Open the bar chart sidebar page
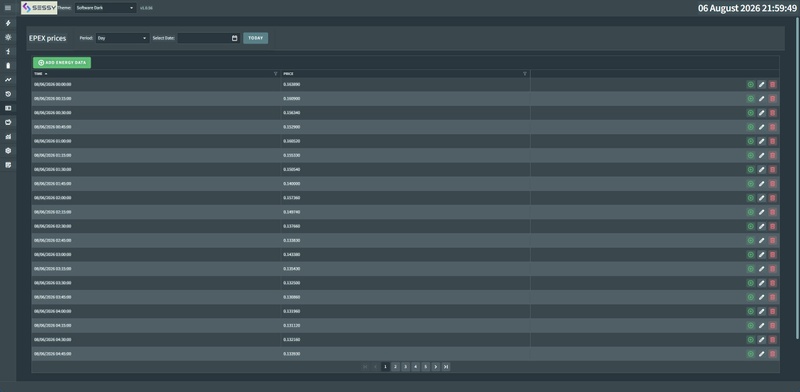The image size is (800, 392). coord(8,137)
